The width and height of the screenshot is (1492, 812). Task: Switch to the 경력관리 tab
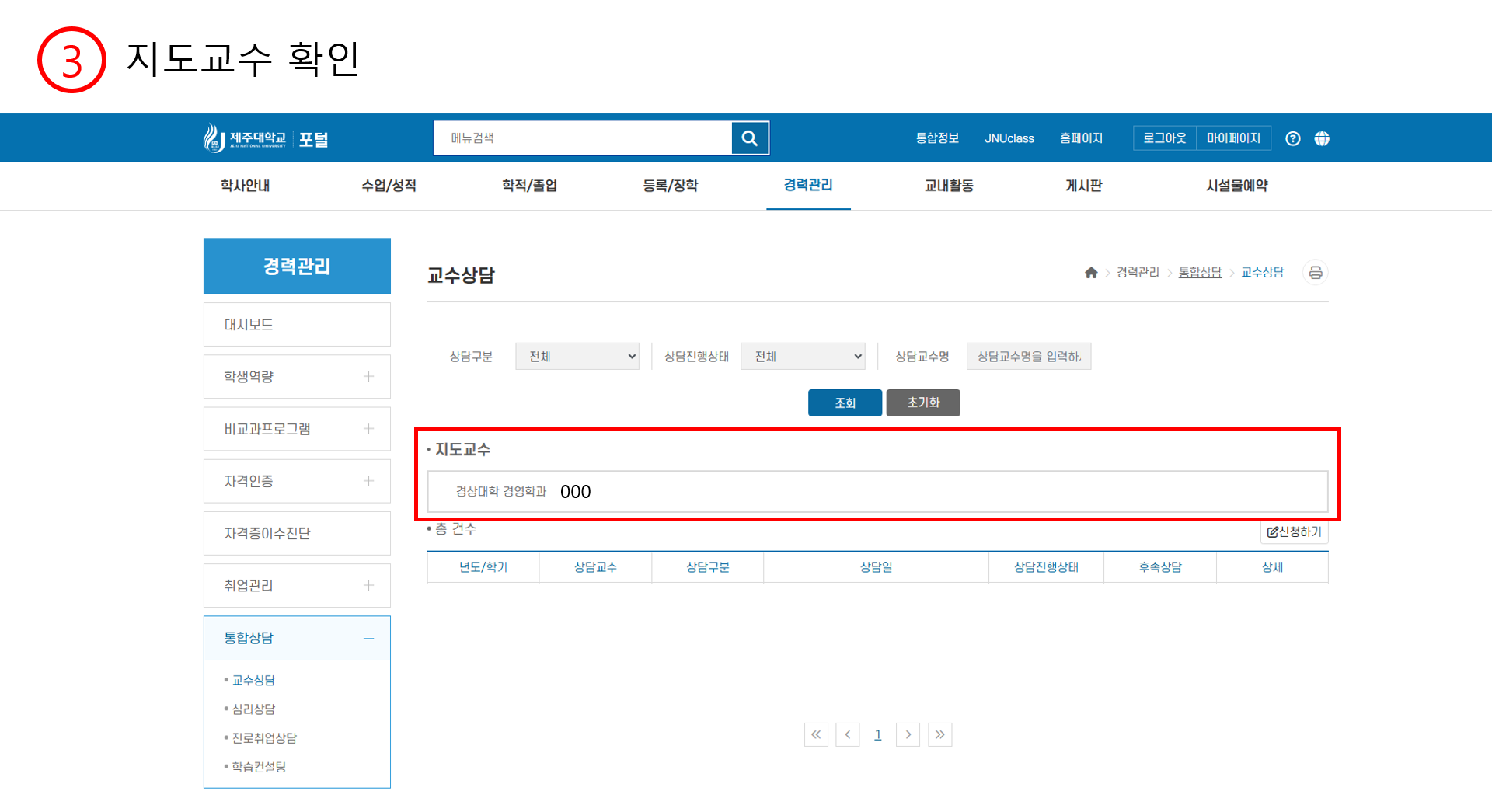(808, 186)
